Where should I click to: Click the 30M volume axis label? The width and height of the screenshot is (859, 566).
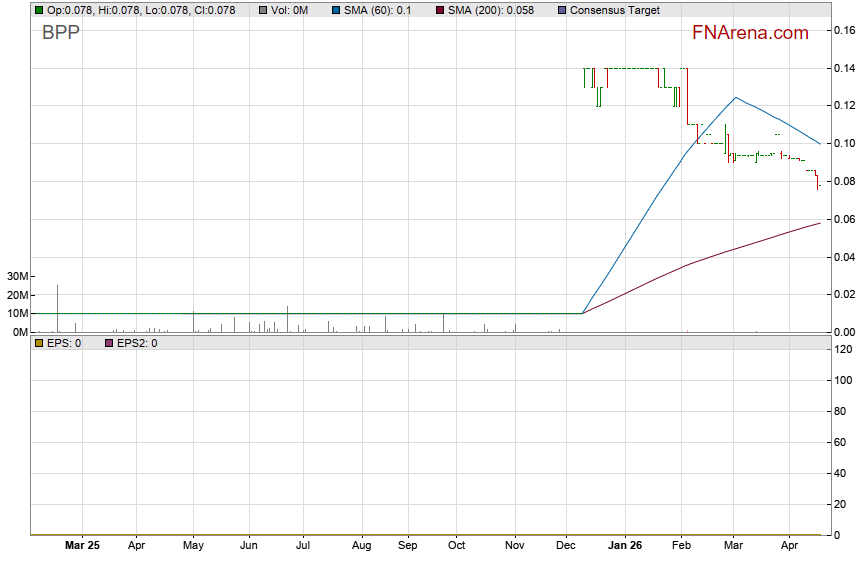(x=18, y=276)
